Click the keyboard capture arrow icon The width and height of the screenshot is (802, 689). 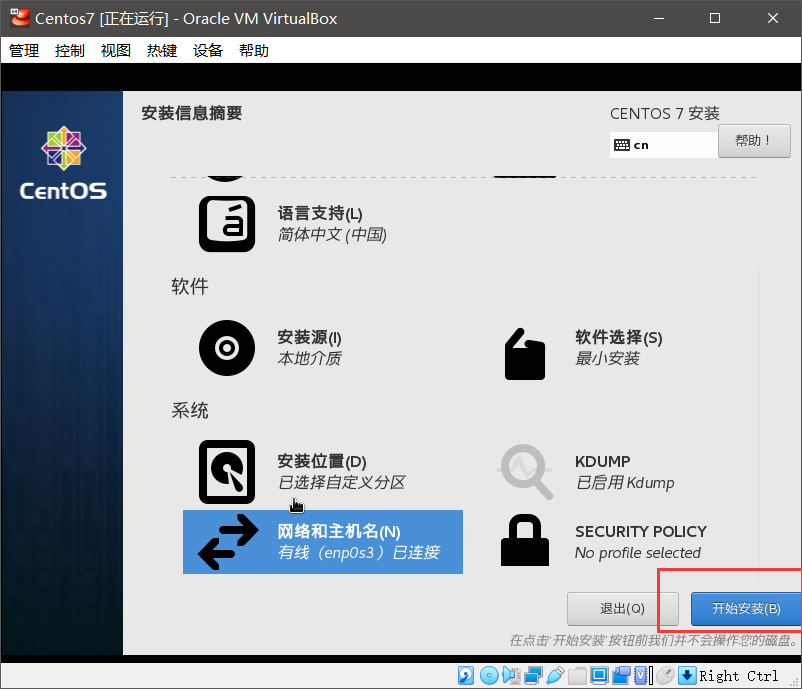pyautogui.click(x=687, y=675)
